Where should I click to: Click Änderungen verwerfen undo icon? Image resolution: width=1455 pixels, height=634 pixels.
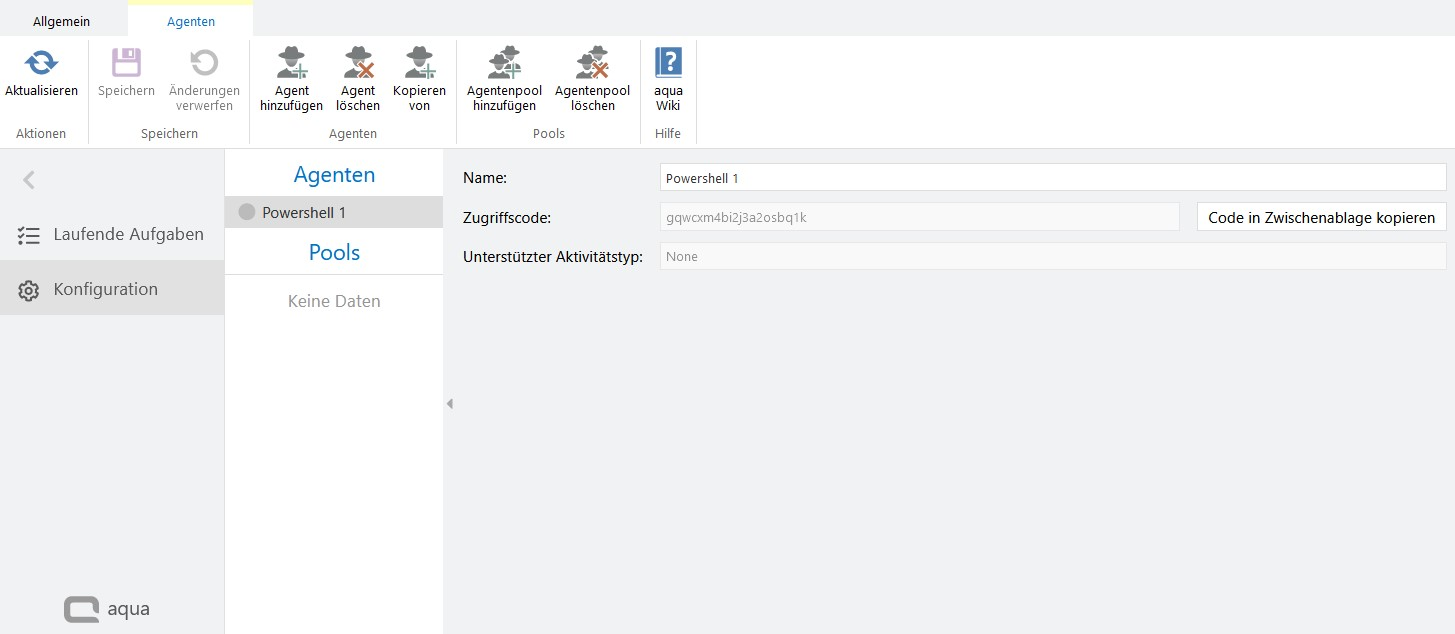point(204,64)
